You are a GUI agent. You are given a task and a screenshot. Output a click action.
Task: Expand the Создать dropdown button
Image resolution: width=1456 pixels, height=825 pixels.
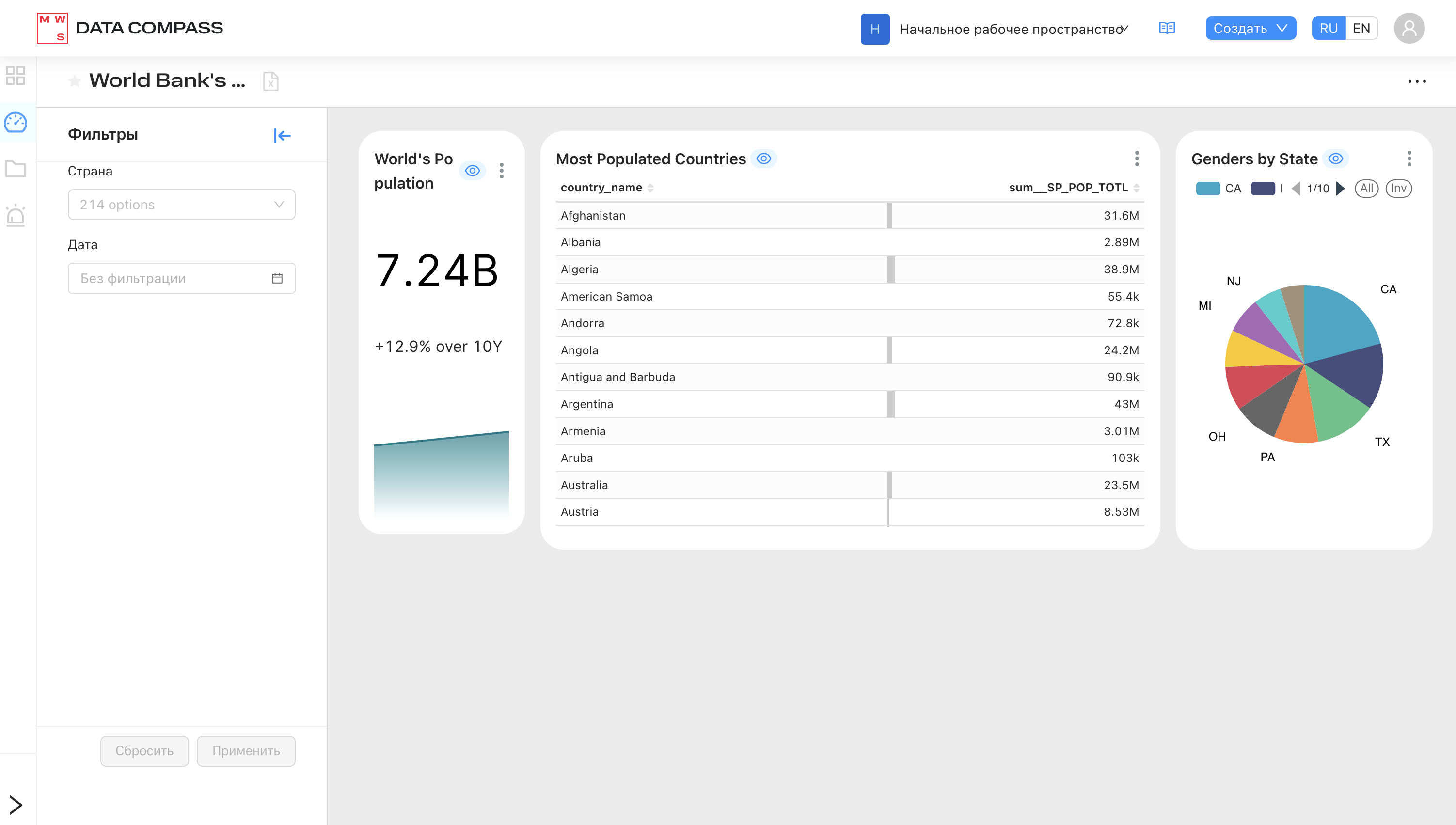[x=1250, y=28]
